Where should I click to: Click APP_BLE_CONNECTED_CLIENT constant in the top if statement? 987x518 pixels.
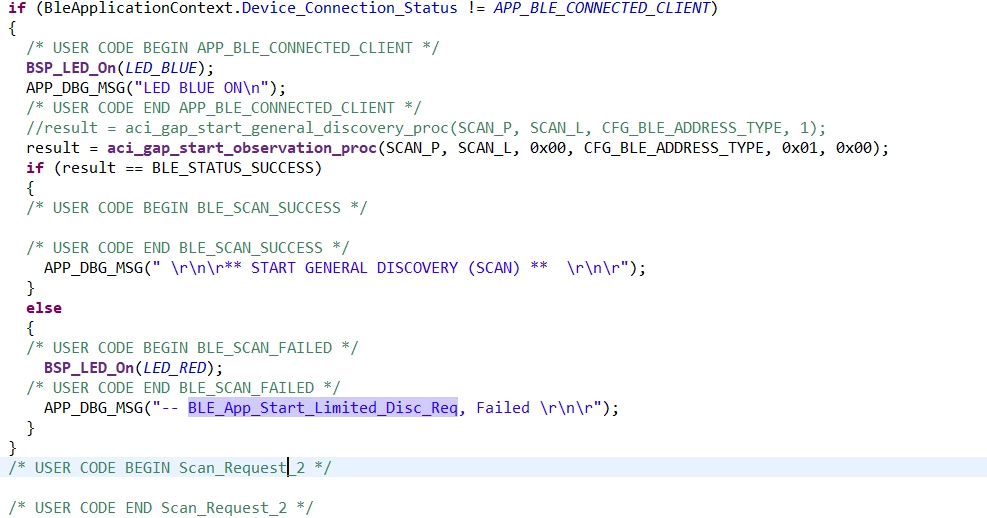pyautogui.click(x=602, y=9)
